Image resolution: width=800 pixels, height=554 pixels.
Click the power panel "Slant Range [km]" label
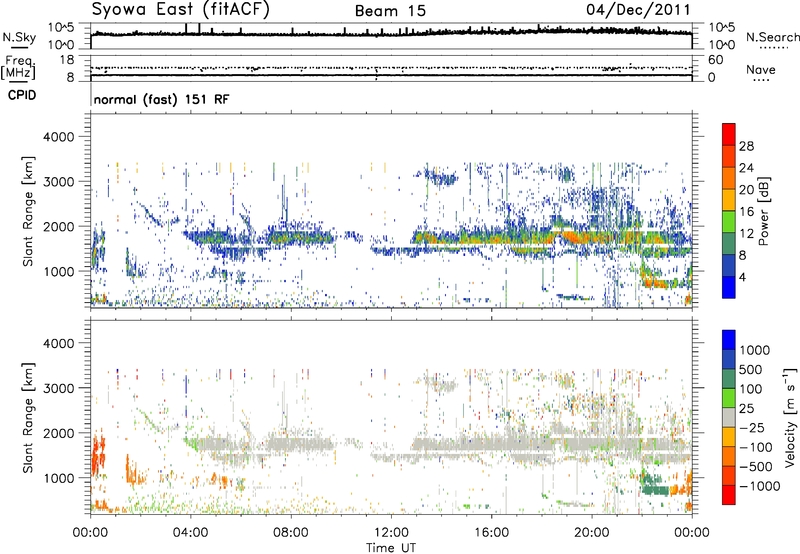click(28, 211)
